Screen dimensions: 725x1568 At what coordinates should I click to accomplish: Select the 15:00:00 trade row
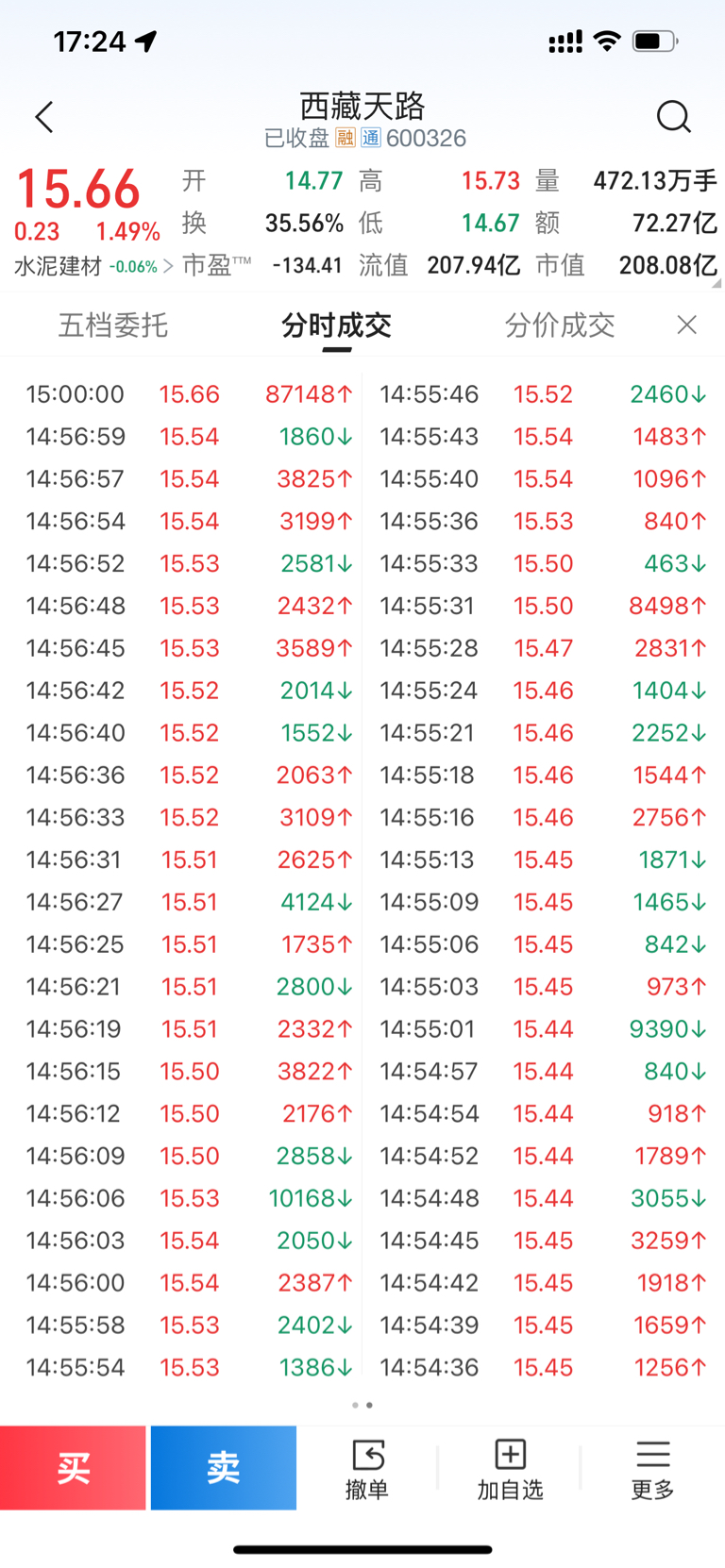tap(189, 394)
